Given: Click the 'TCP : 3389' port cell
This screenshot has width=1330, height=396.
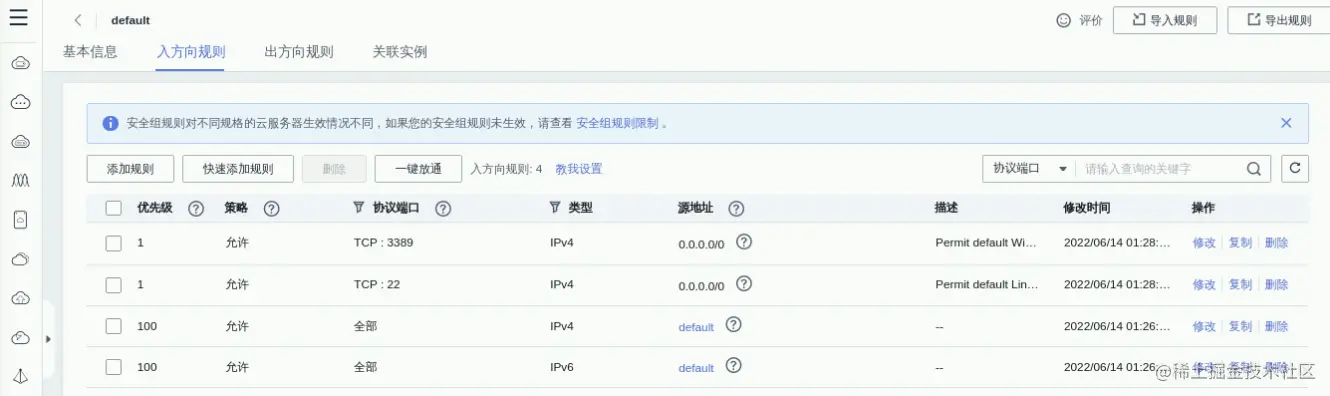Looking at the screenshot, I should pyautogui.click(x=383, y=243).
